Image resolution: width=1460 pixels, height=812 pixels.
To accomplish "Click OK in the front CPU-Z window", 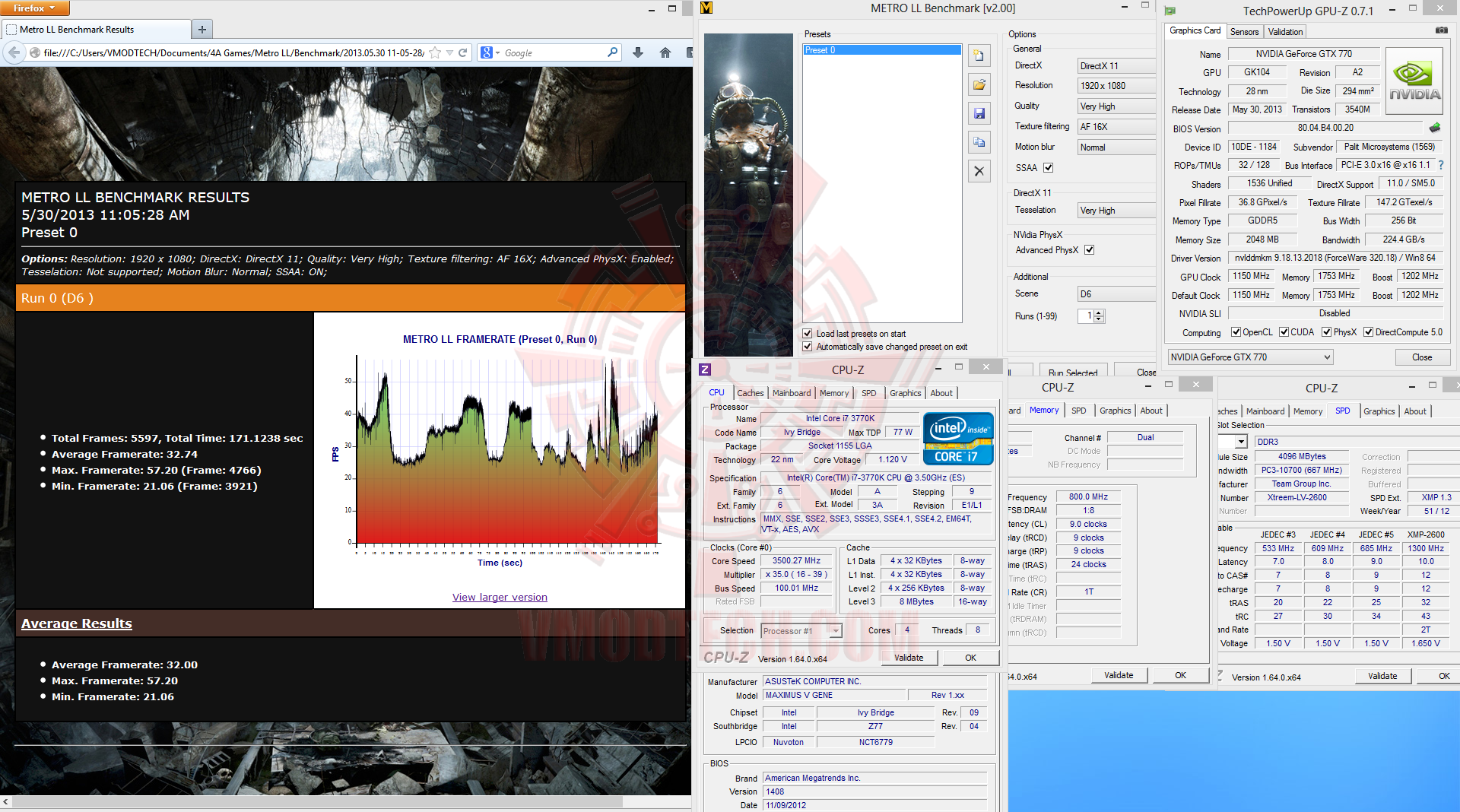I will [x=971, y=658].
